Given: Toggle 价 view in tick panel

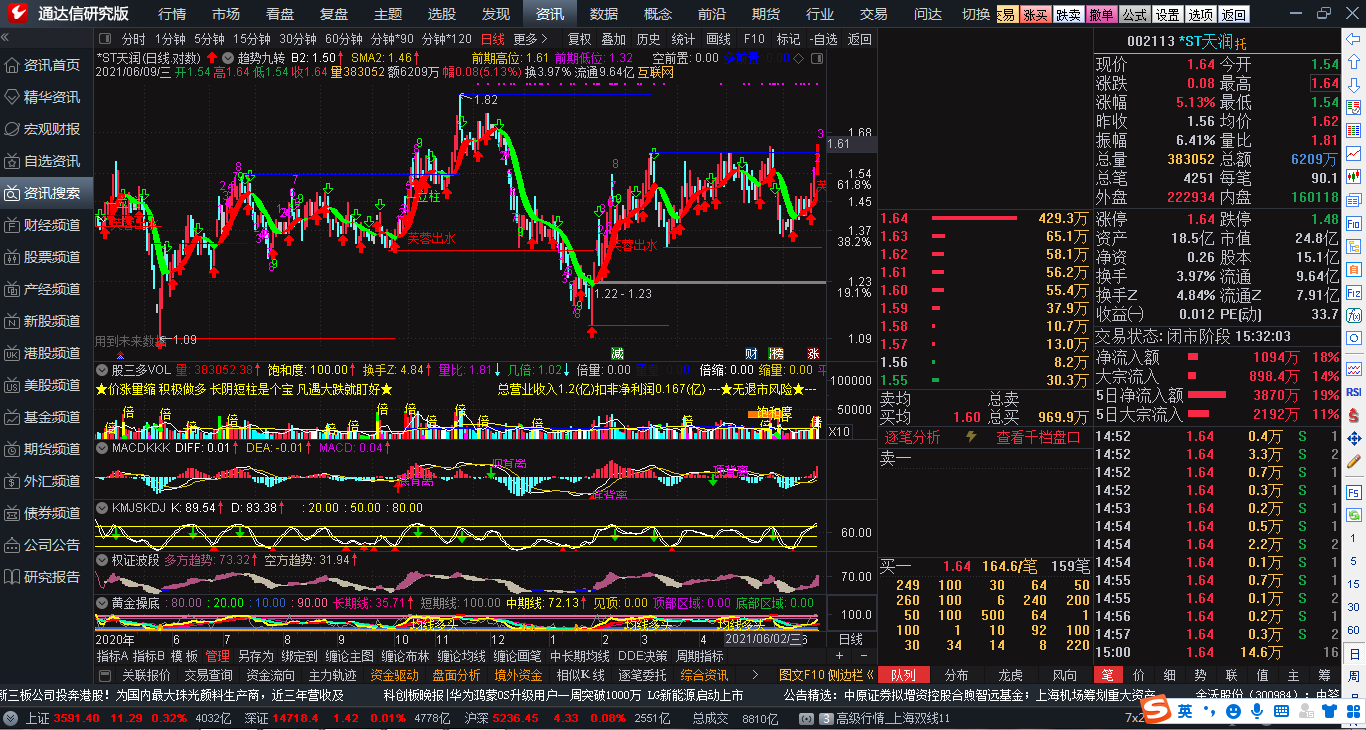Looking at the screenshot, I should coord(1139,675).
